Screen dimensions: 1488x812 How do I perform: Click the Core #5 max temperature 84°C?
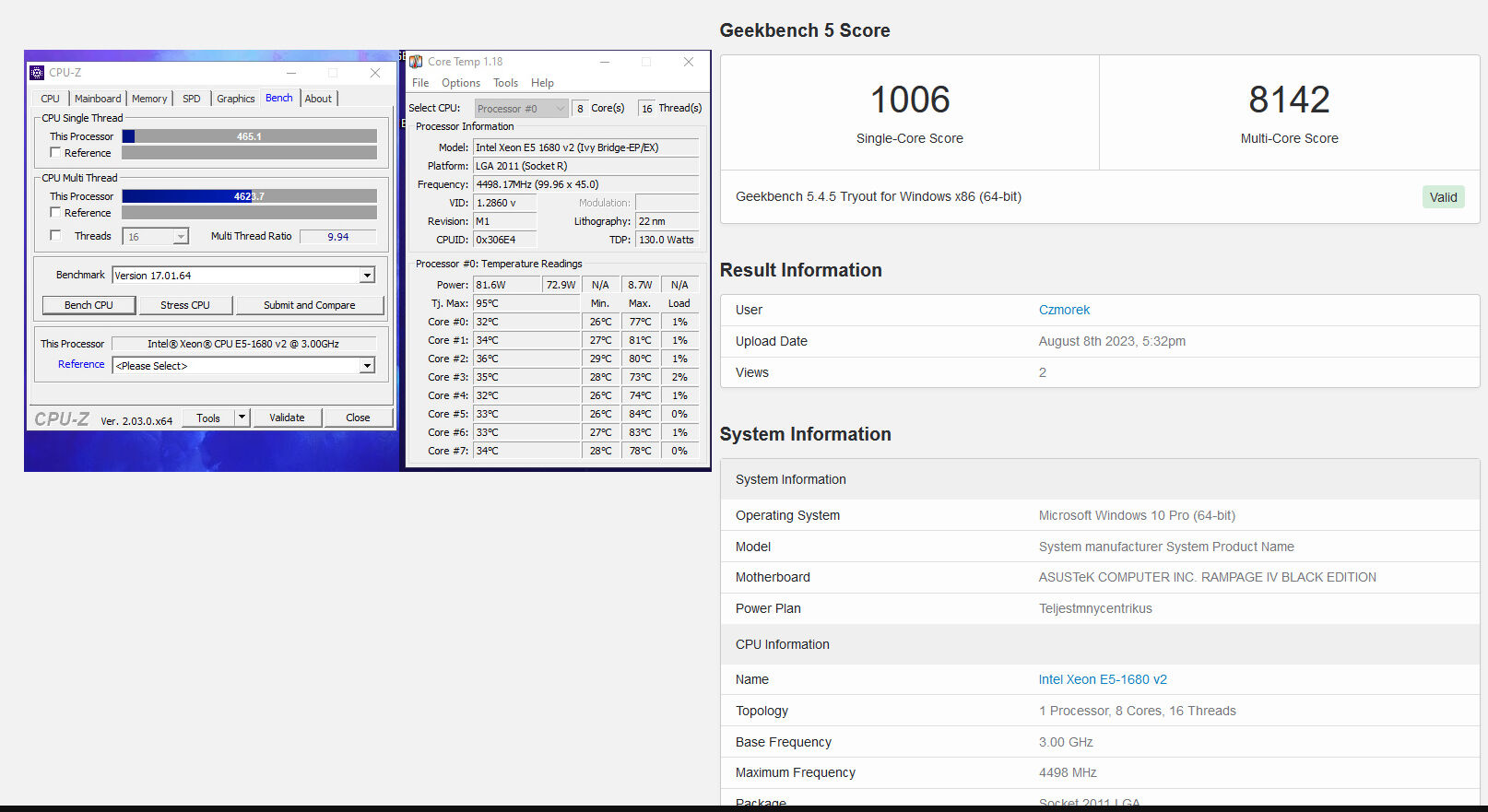click(x=640, y=414)
